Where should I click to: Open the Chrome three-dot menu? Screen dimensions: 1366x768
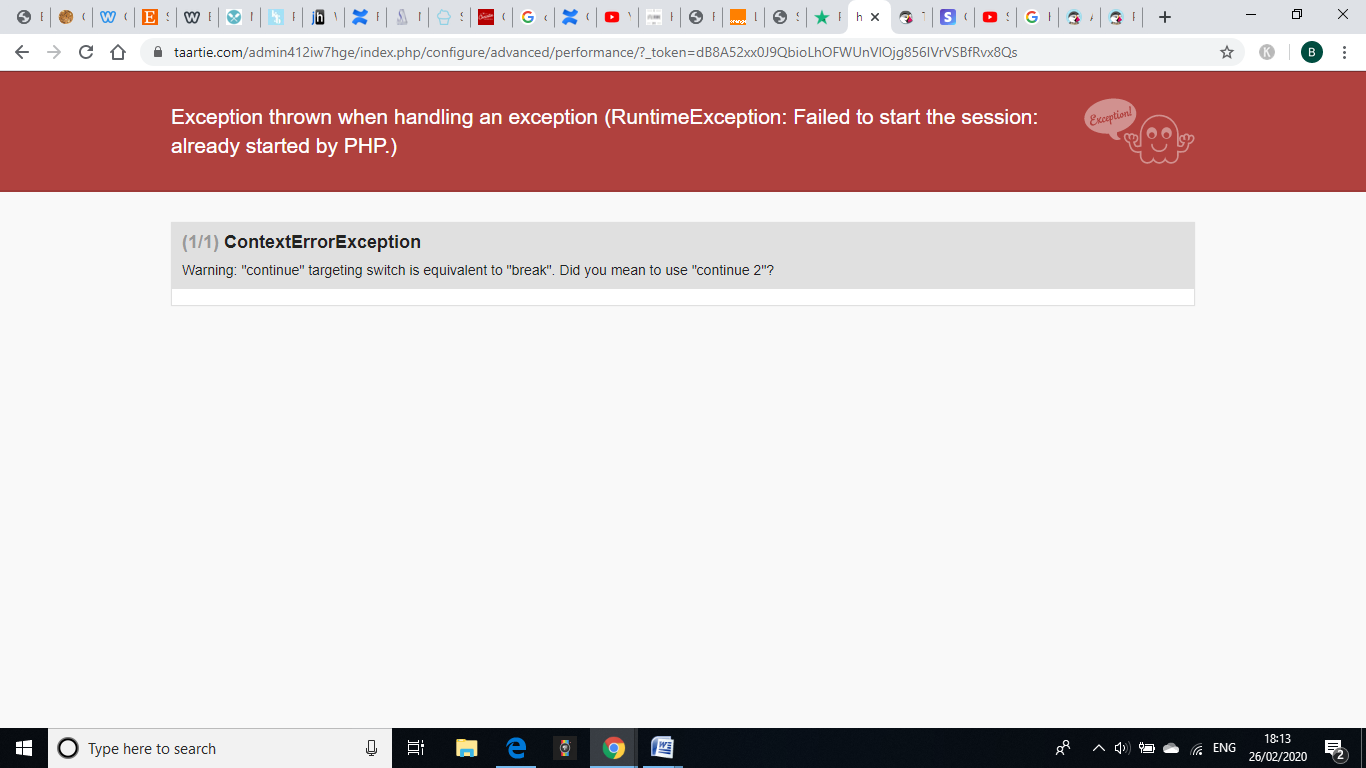click(x=1345, y=52)
